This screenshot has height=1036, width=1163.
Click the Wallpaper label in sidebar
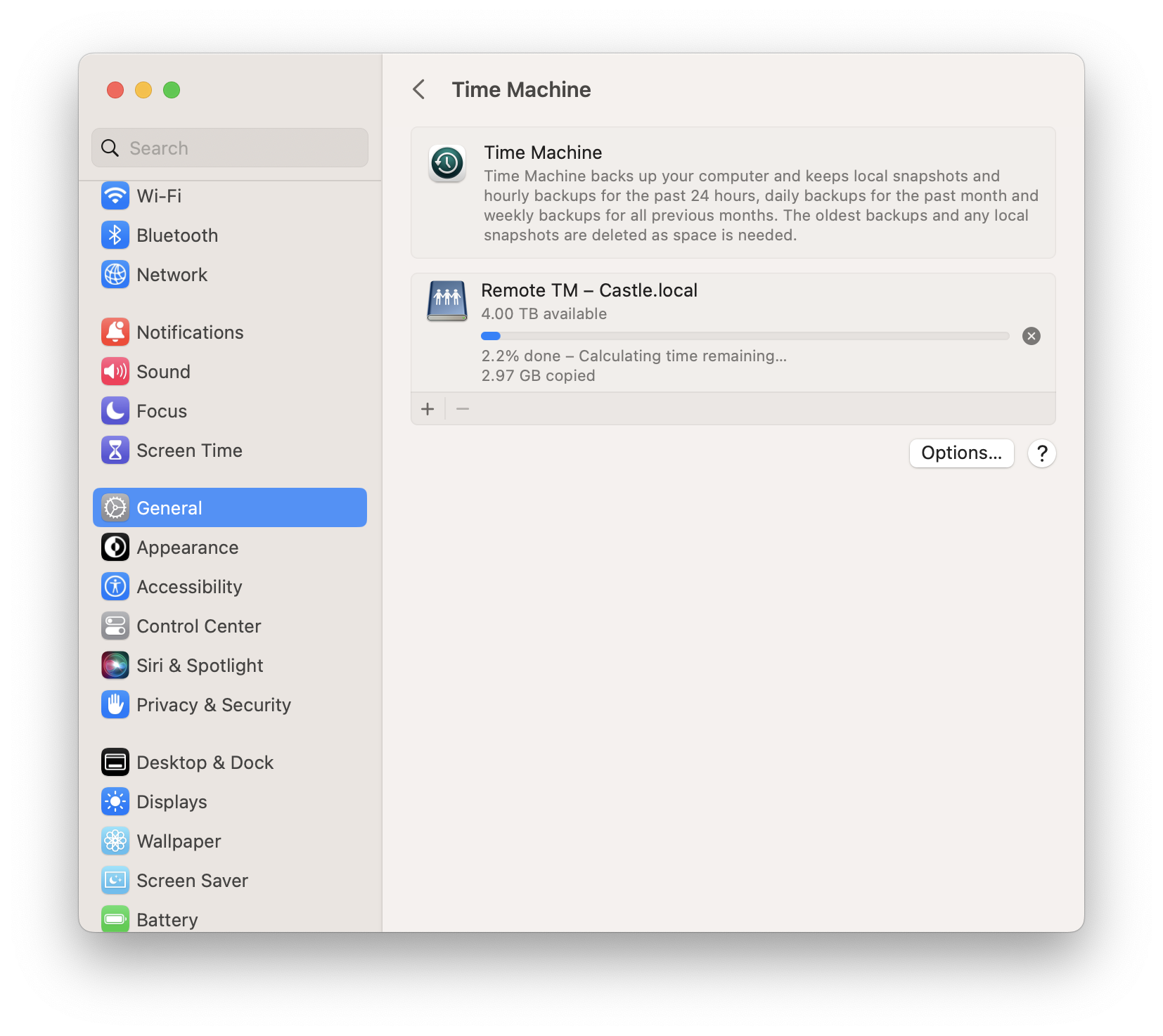pos(179,841)
